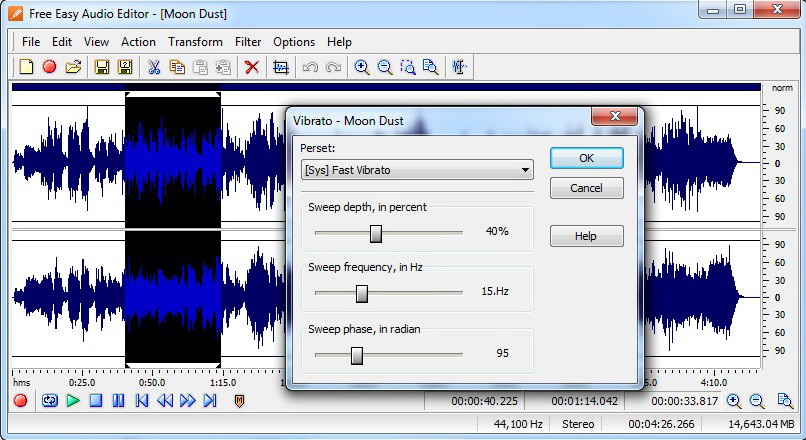Click the Sweep depth slider handle
The width and height of the screenshot is (806, 440).
(x=376, y=232)
